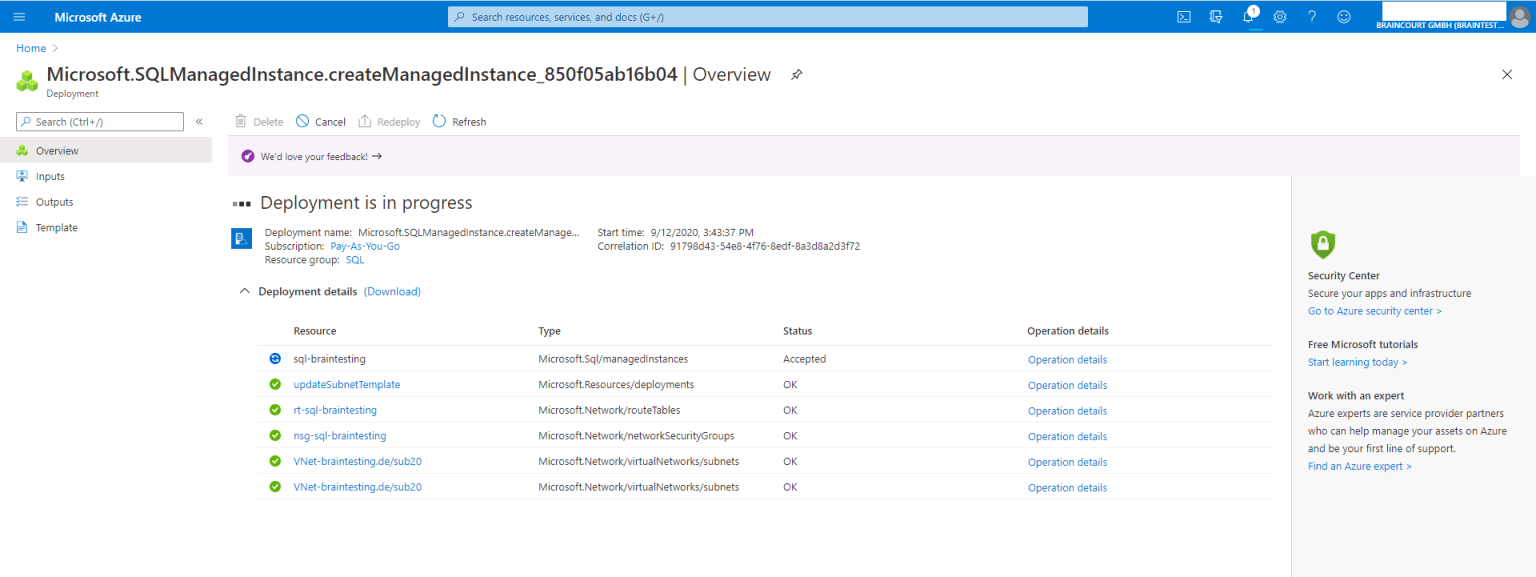Open the Pay-As-You-Go subscription link
Screen dimensions: 1536x577
tap(365, 246)
